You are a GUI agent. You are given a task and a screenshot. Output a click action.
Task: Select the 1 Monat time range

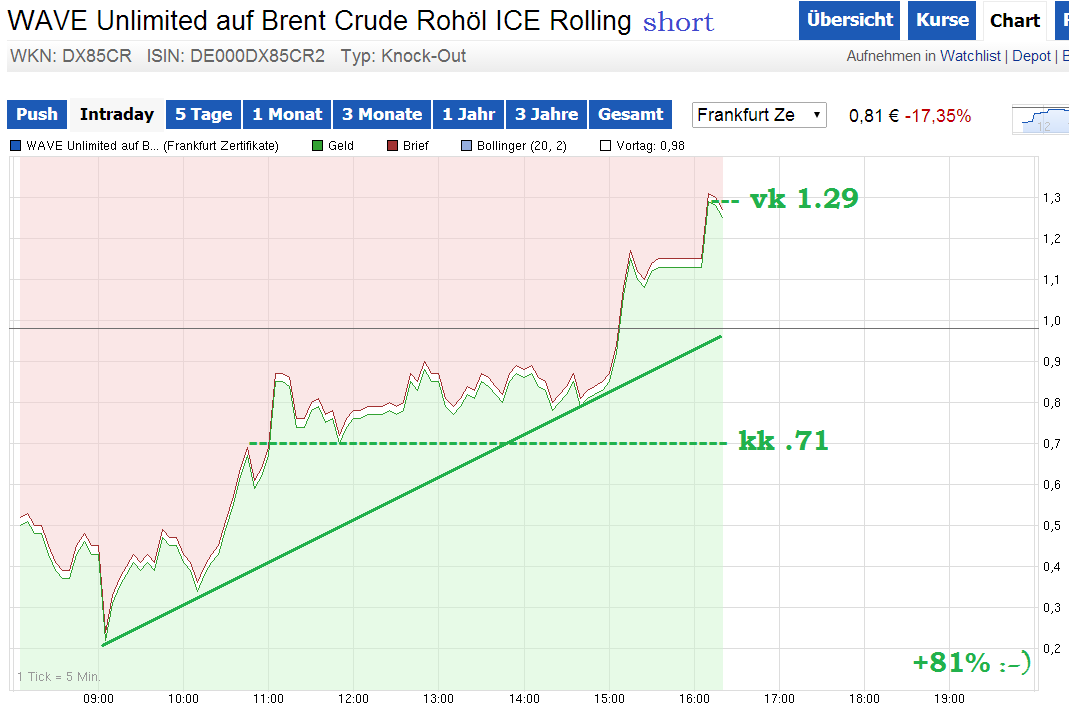tap(287, 114)
